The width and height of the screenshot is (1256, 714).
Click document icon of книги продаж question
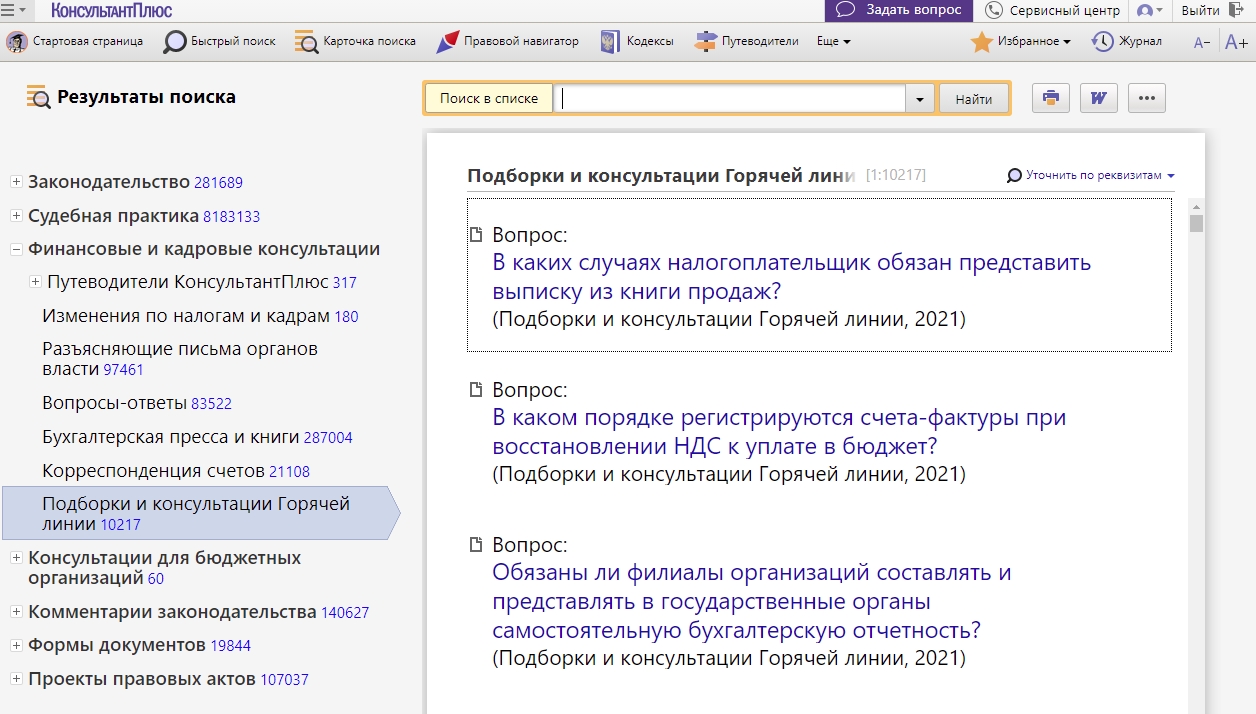point(477,235)
